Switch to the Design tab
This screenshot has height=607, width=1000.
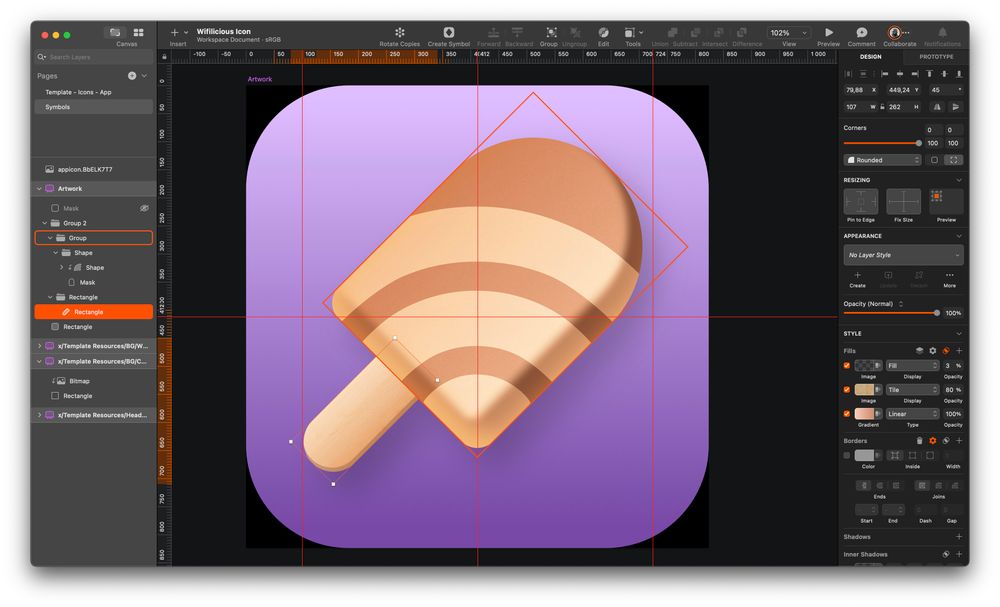(871, 57)
